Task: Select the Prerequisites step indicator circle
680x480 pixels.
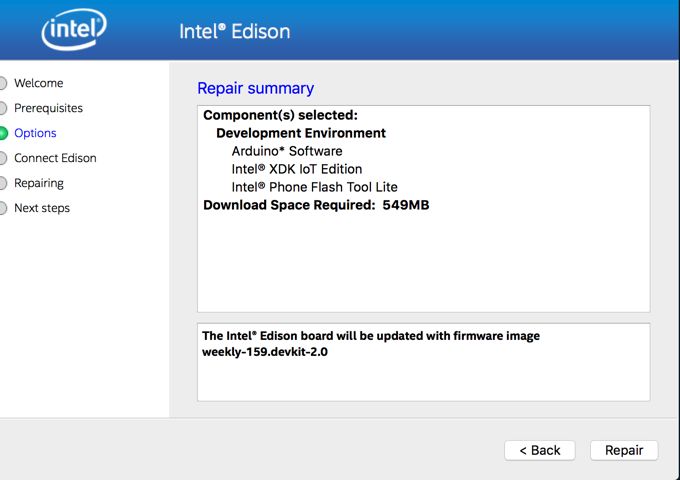Action: [3, 108]
